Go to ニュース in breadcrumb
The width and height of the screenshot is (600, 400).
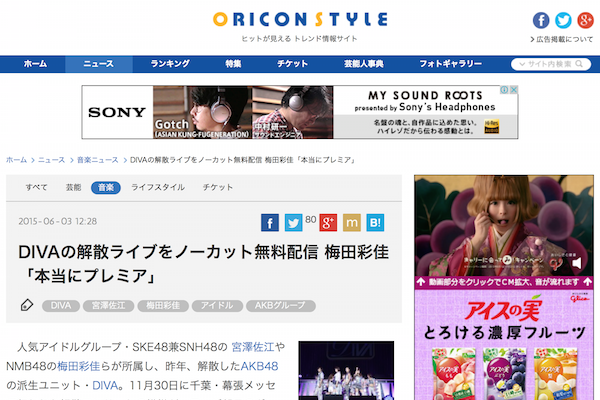[51, 160]
